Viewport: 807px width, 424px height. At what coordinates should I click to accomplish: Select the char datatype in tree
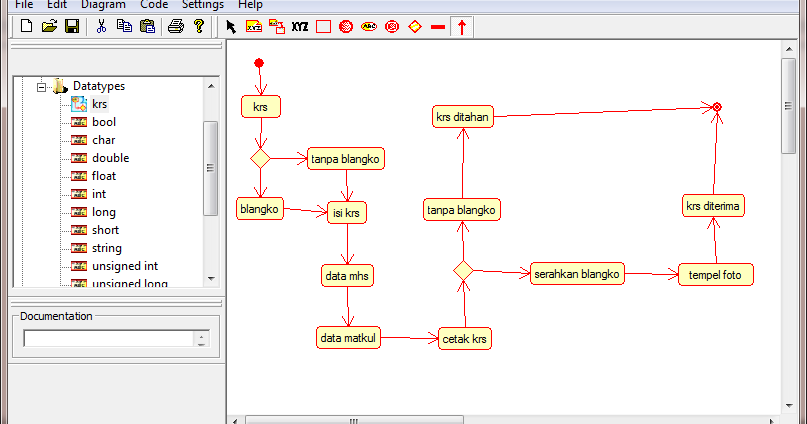[x=103, y=140]
